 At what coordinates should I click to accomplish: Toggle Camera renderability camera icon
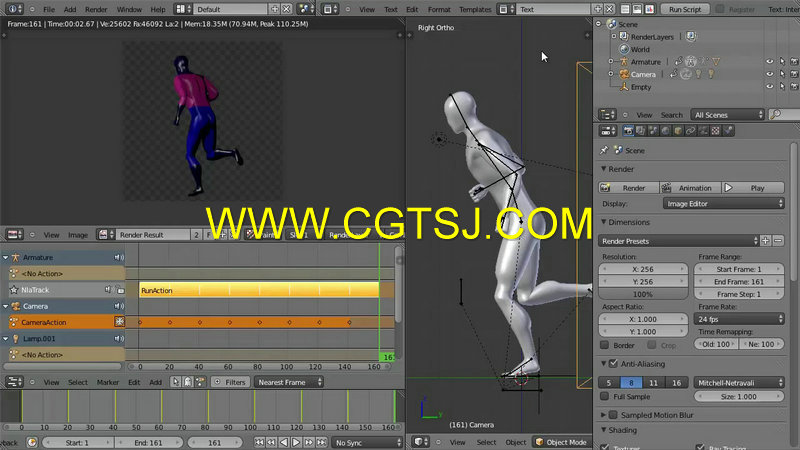794,74
